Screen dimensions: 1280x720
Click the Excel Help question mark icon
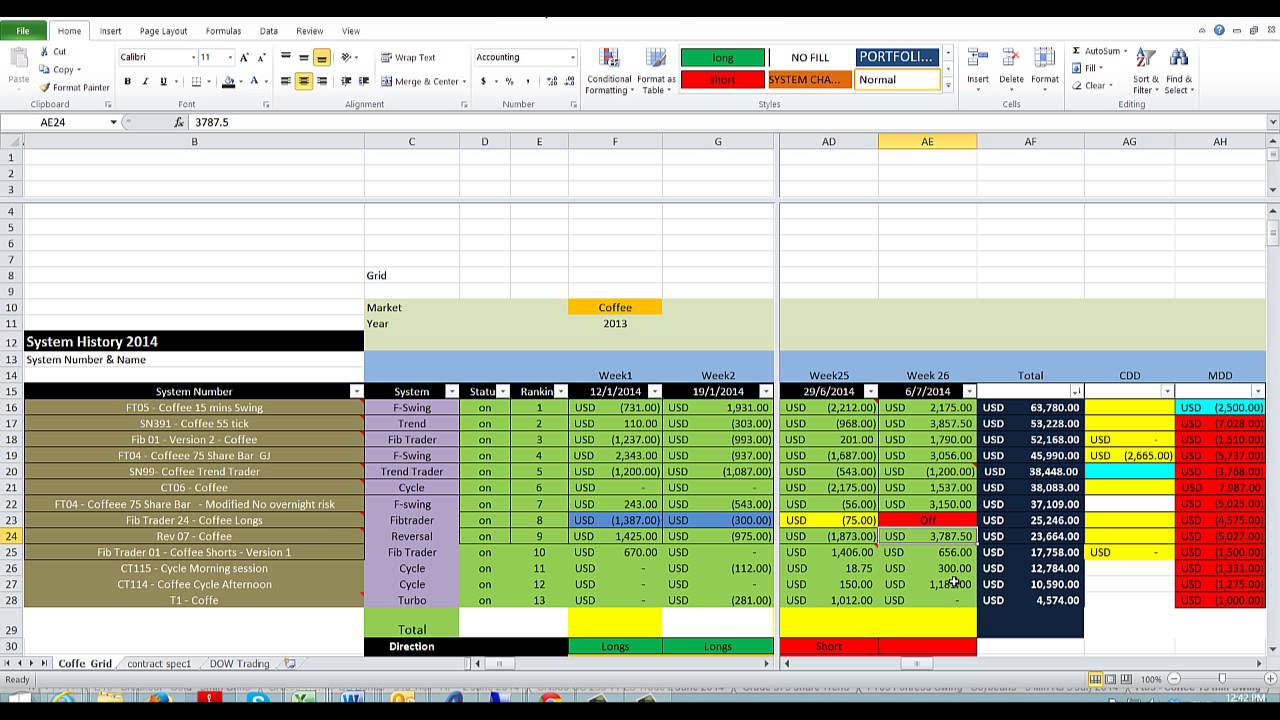(1219, 31)
